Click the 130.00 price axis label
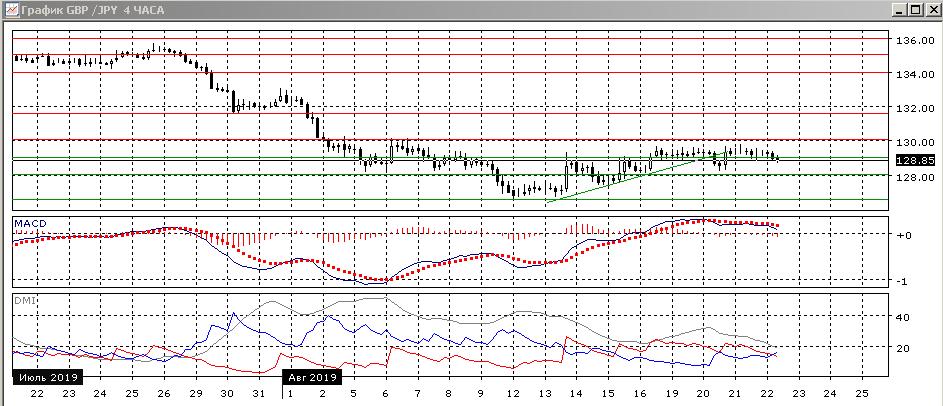943x406 pixels. click(914, 142)
